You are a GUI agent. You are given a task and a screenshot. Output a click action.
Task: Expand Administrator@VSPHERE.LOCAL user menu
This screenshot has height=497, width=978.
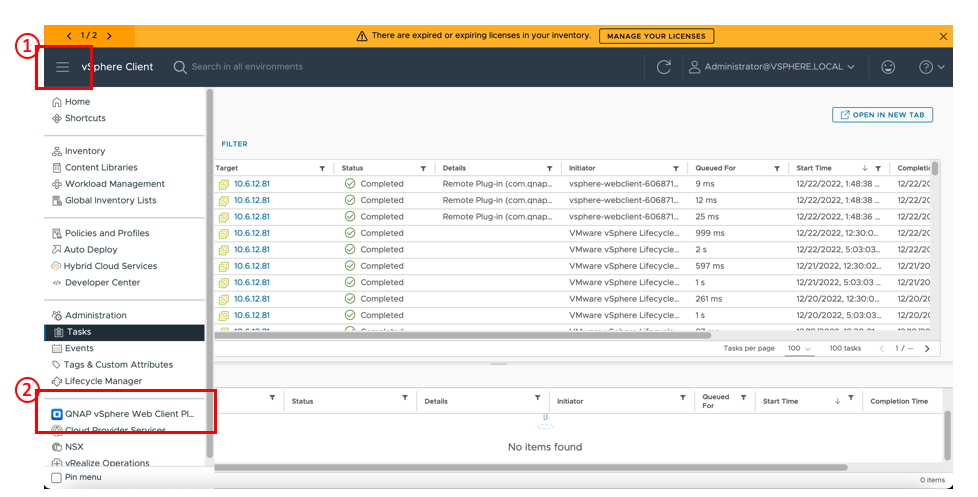770,67
